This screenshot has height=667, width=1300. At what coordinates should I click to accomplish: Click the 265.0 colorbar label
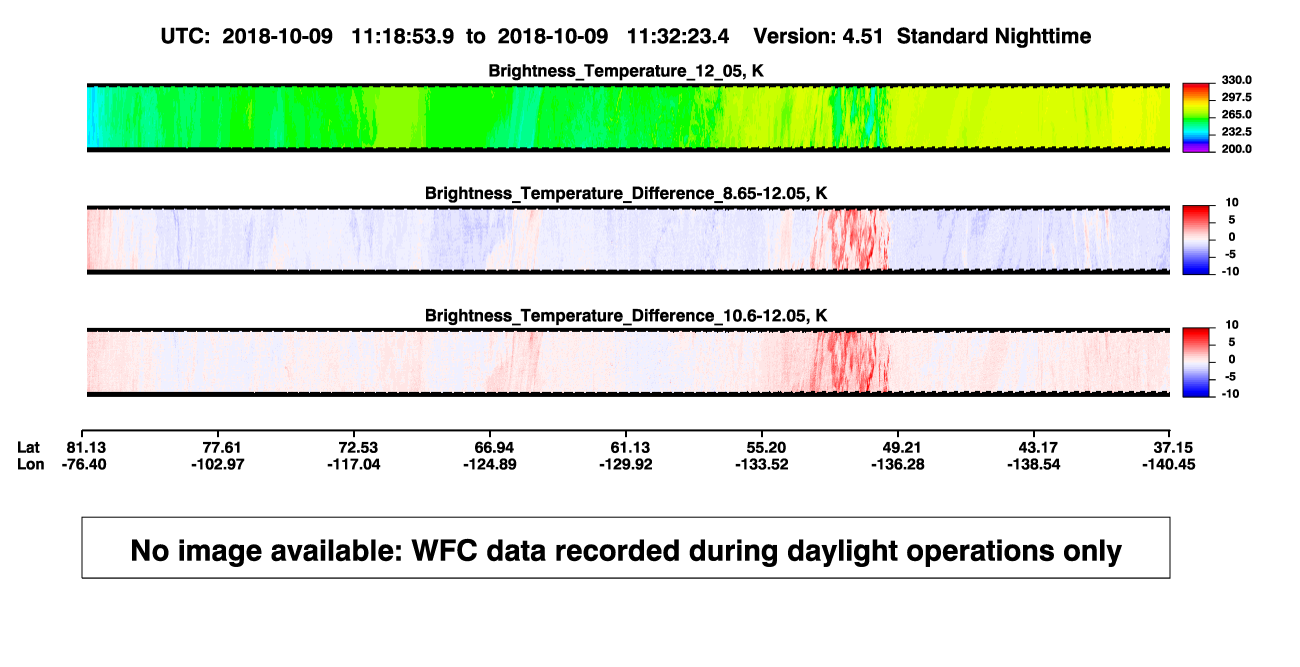tap(1236, 114)
